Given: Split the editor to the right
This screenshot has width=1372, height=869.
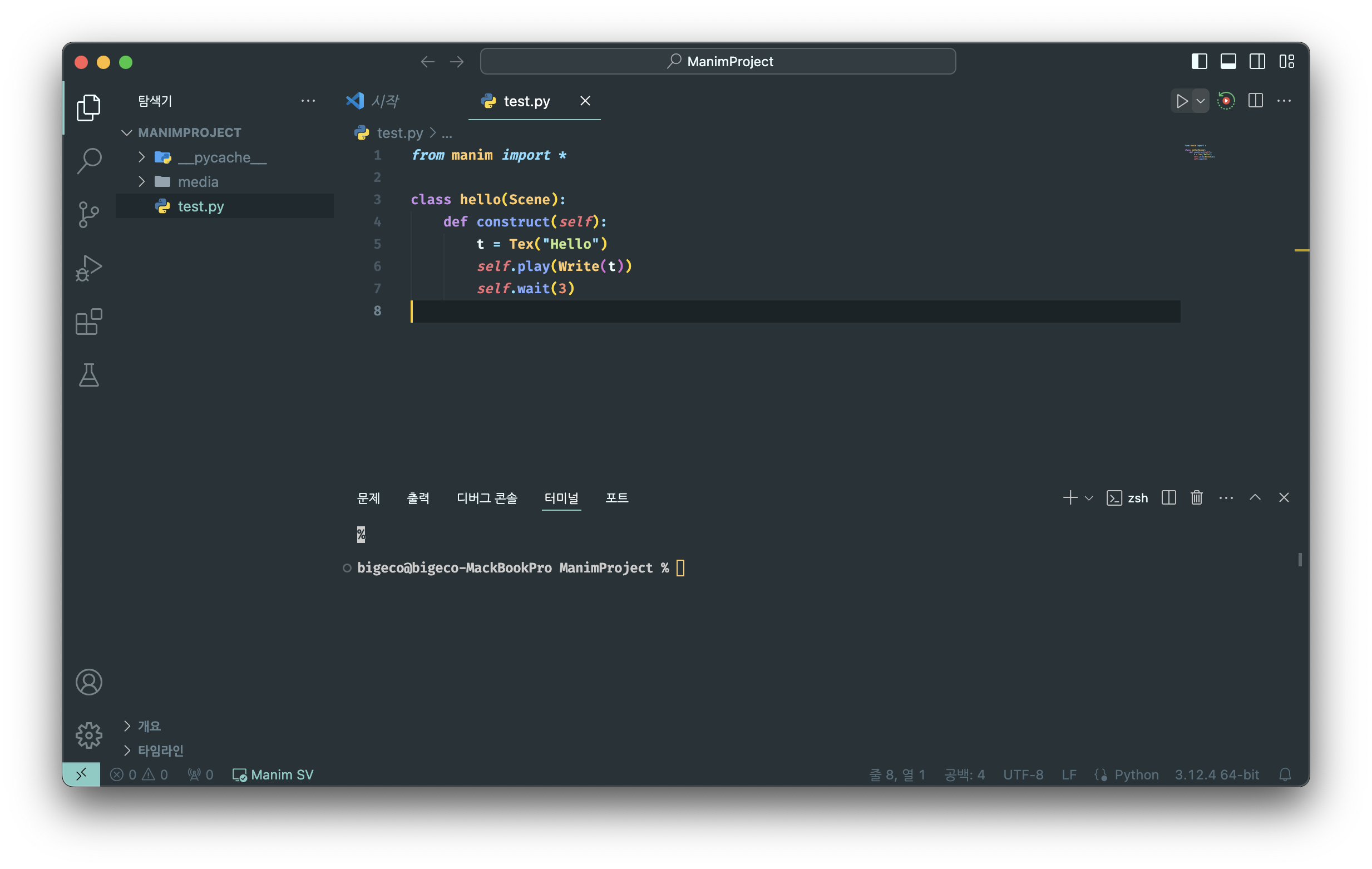Looking at the screenshot, I should (1255, 101).
